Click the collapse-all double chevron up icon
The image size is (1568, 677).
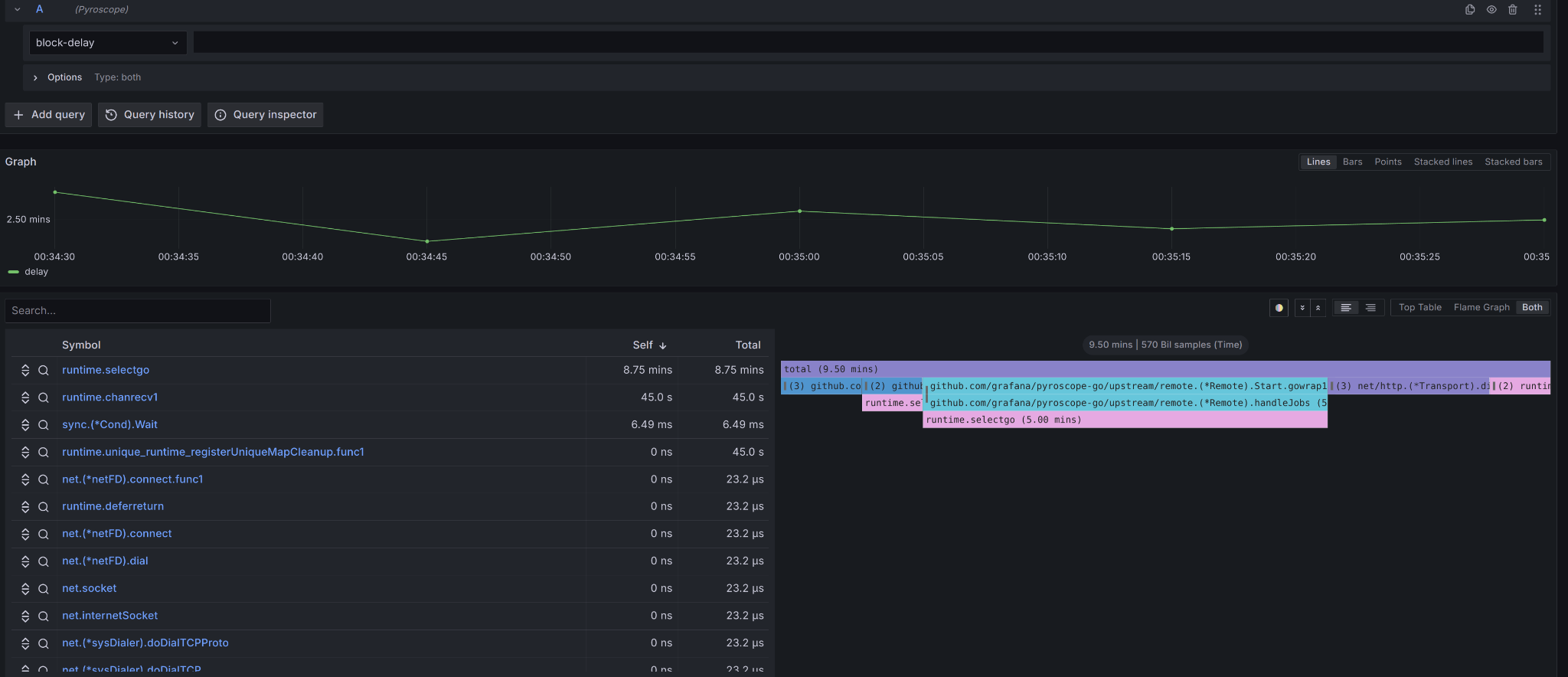(1318, 308)
